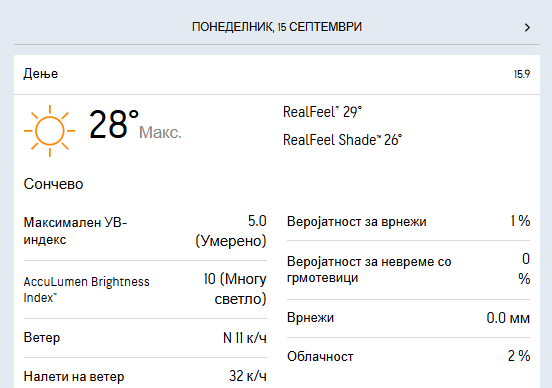Click the N 11 к/ч wind value
Screen dimensions: 552x388
[x=245, y=338]
